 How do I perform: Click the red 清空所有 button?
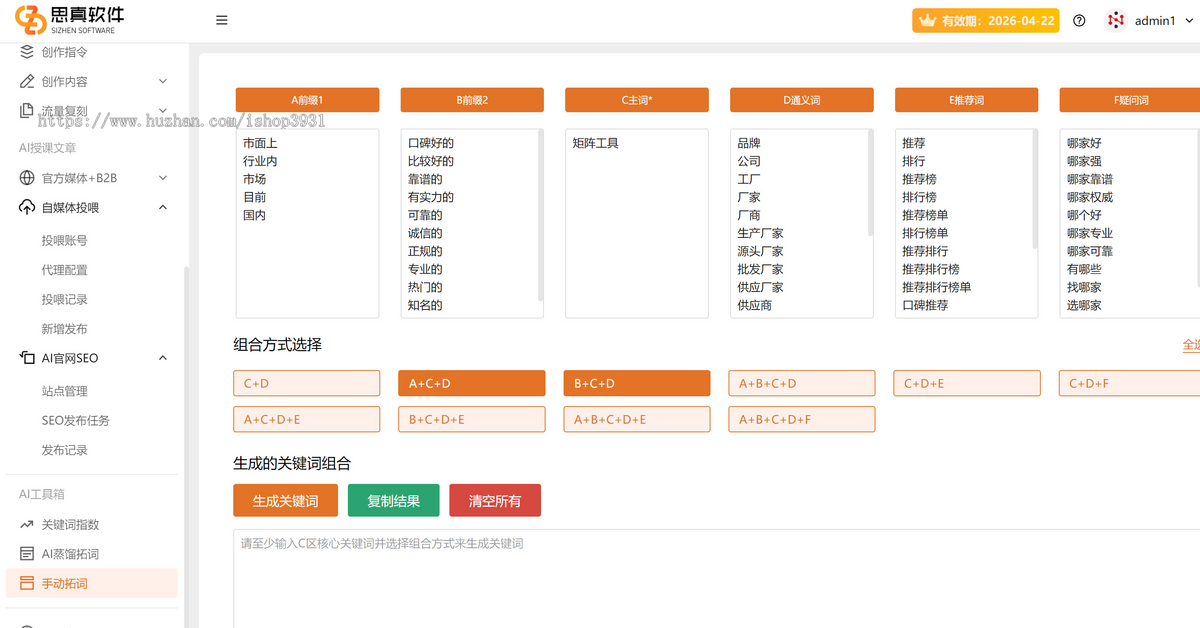pyautogui.click(x=495, y=501)
